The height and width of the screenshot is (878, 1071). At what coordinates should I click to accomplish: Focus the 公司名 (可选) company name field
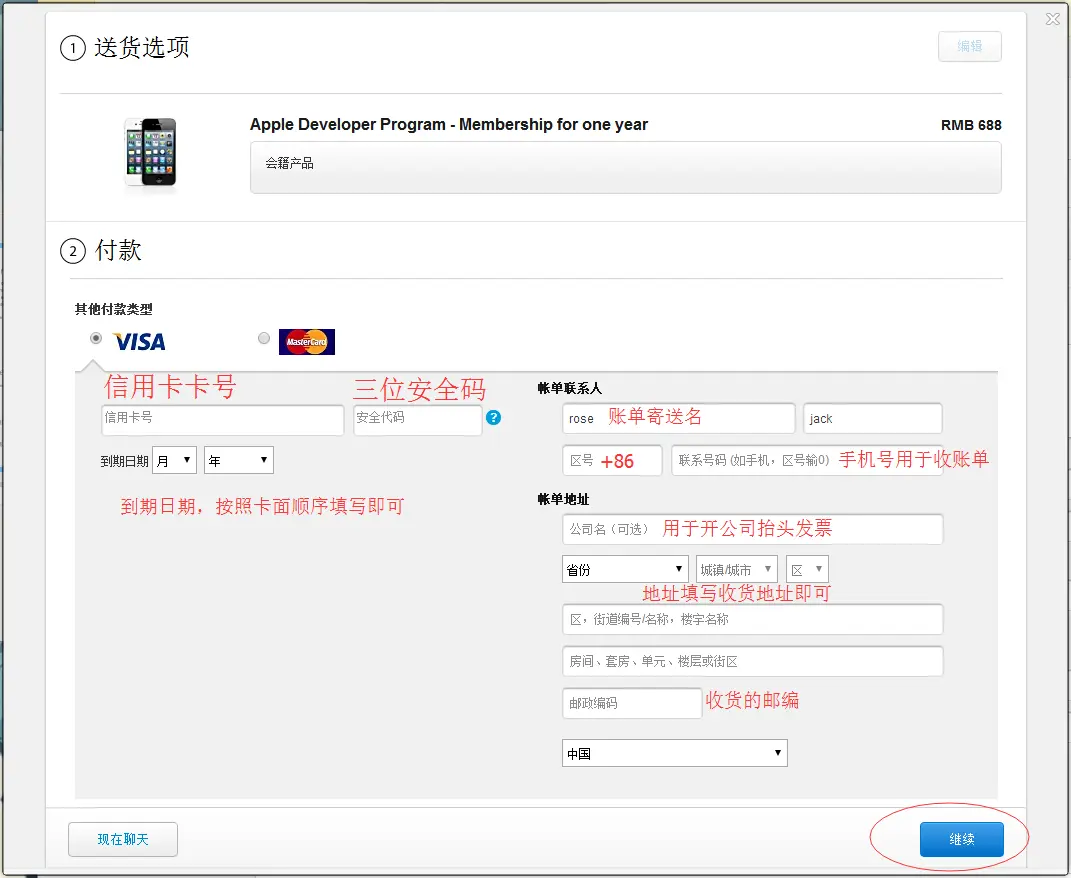753,529
